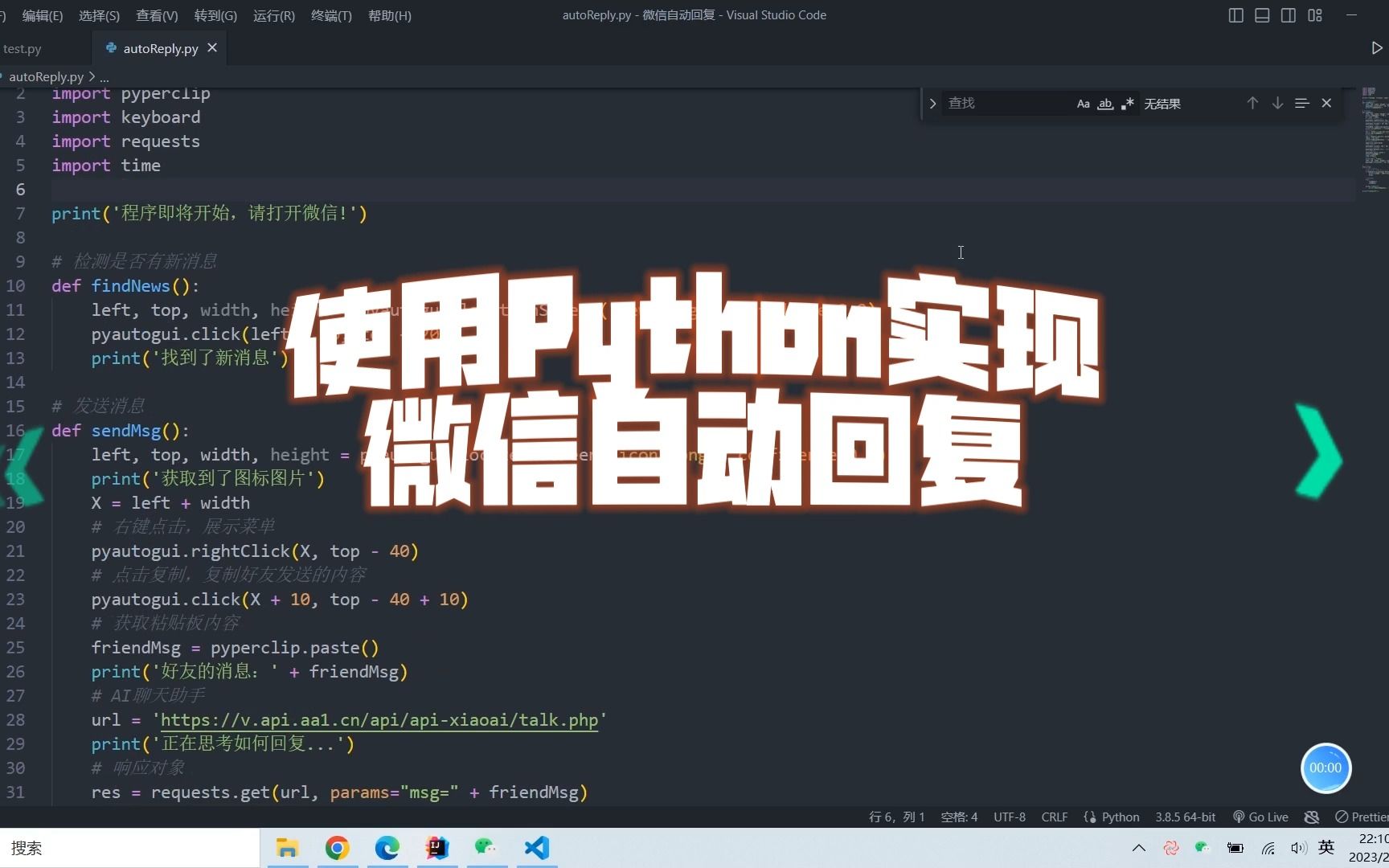
Task: Go to next match arrow
Action: (x=1277, y=103)
